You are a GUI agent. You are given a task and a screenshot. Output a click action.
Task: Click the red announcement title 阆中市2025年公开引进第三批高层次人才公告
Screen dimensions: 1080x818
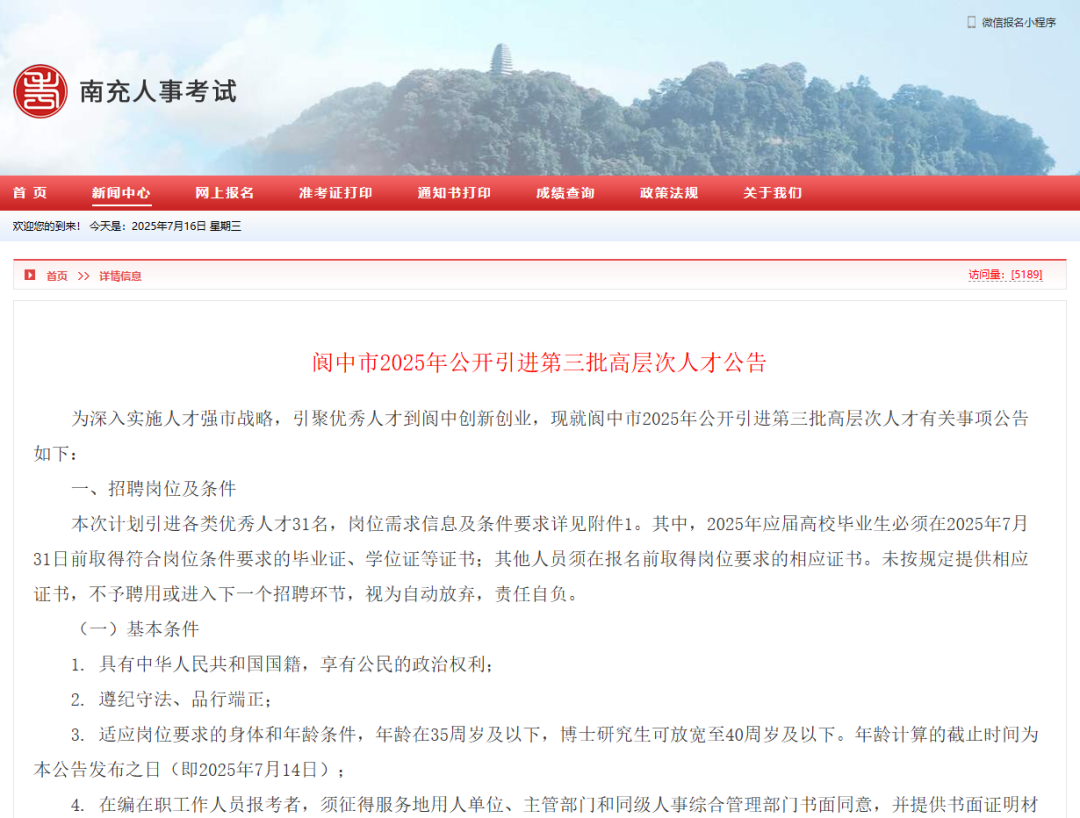tap(539, 363)
